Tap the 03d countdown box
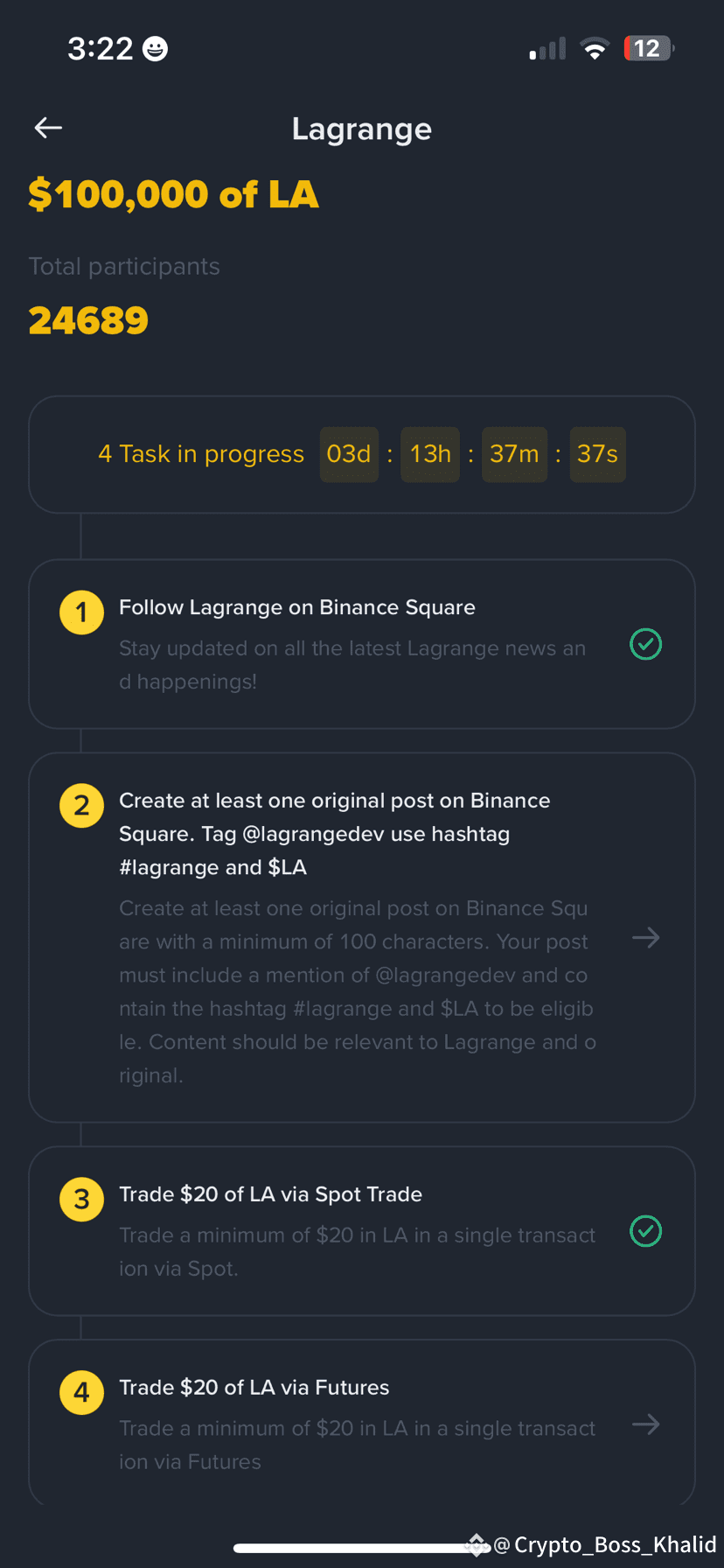 click(x=349, y=454)
